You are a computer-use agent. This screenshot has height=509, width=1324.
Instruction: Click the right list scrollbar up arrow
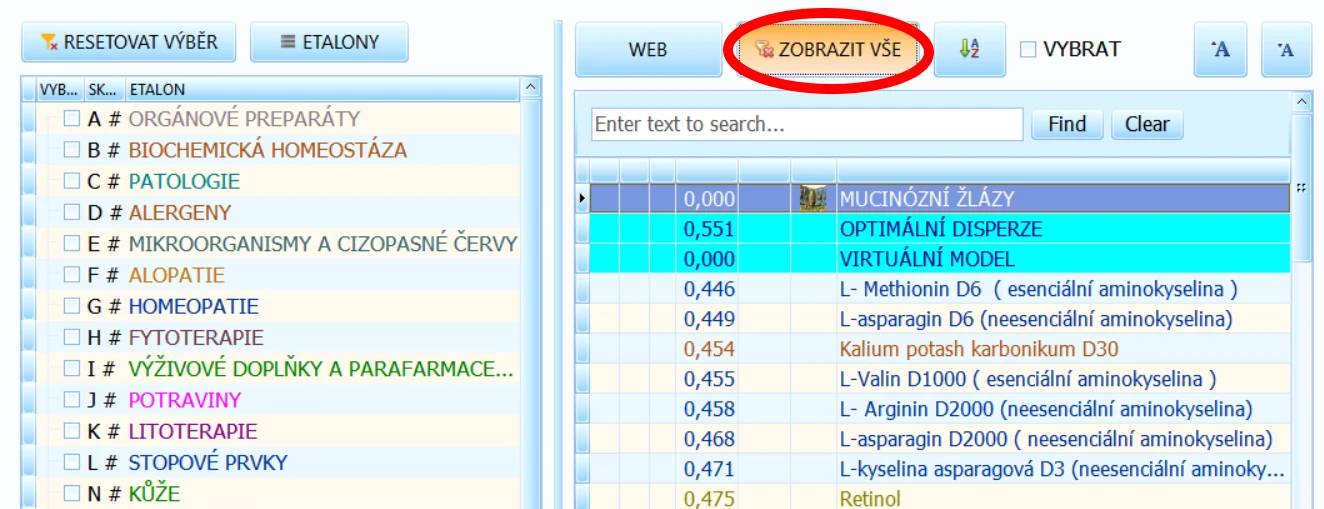[x=1302, y=102]
